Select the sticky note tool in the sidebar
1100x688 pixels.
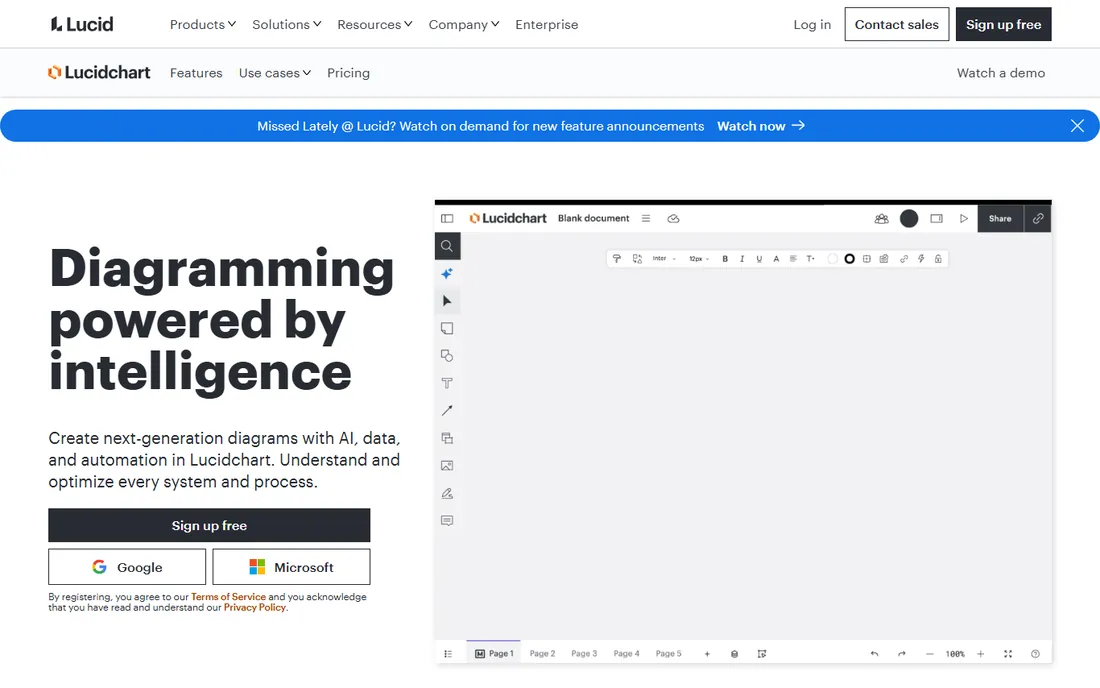pos(447,328)
